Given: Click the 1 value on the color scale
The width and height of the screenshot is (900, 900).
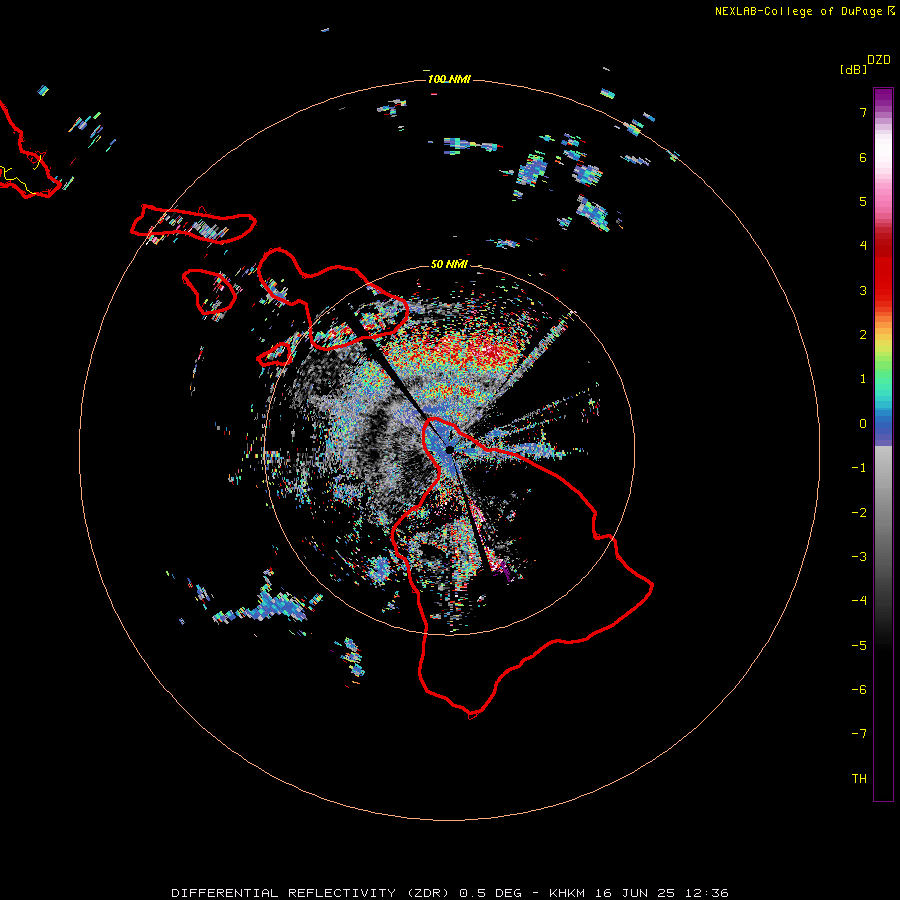Looking at the screenshot, I should [863, 379].
